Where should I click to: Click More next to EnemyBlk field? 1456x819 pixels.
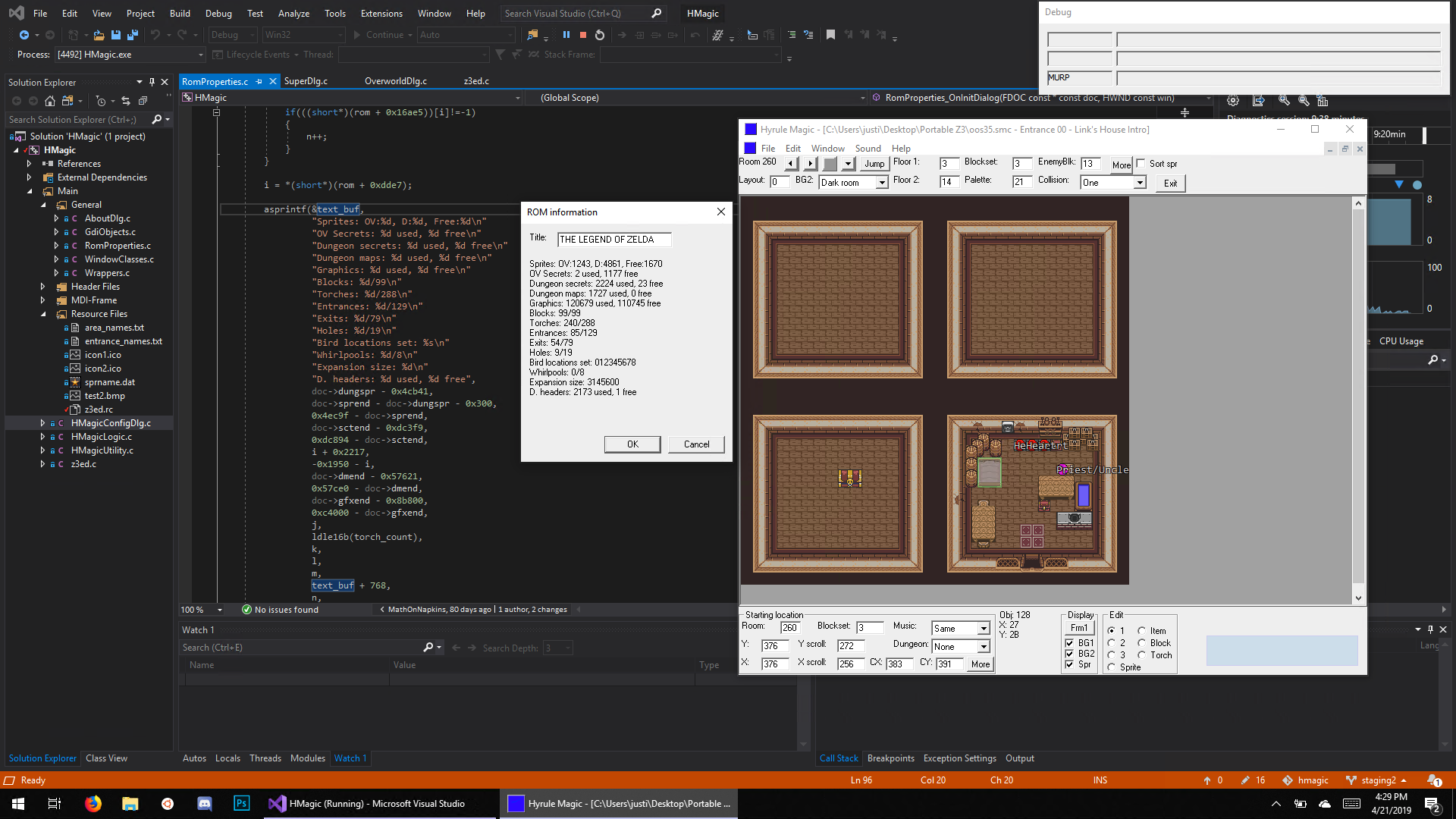1121,165
